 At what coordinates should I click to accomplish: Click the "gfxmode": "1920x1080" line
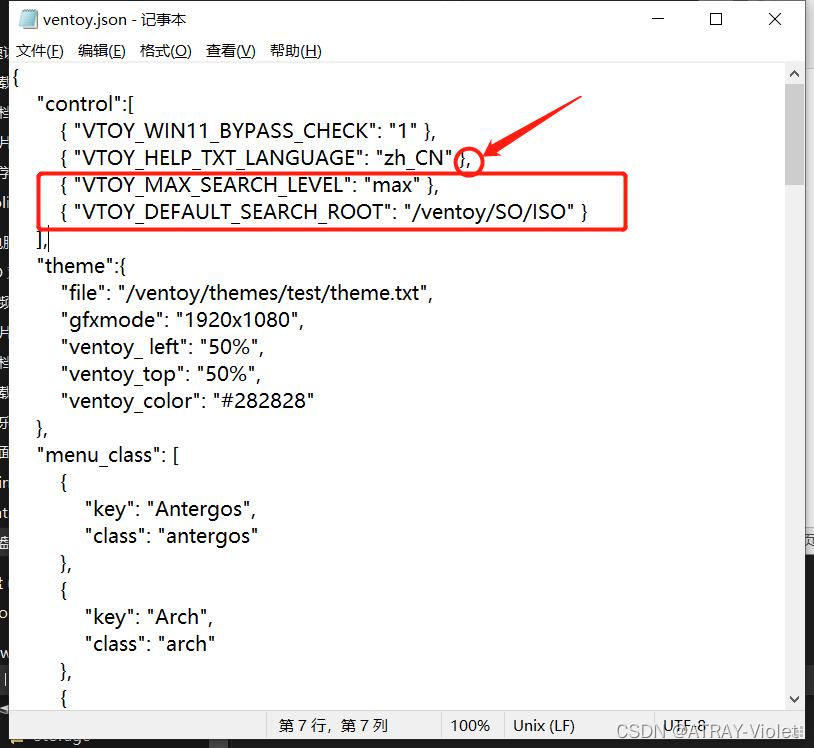(x=182, y=320)
